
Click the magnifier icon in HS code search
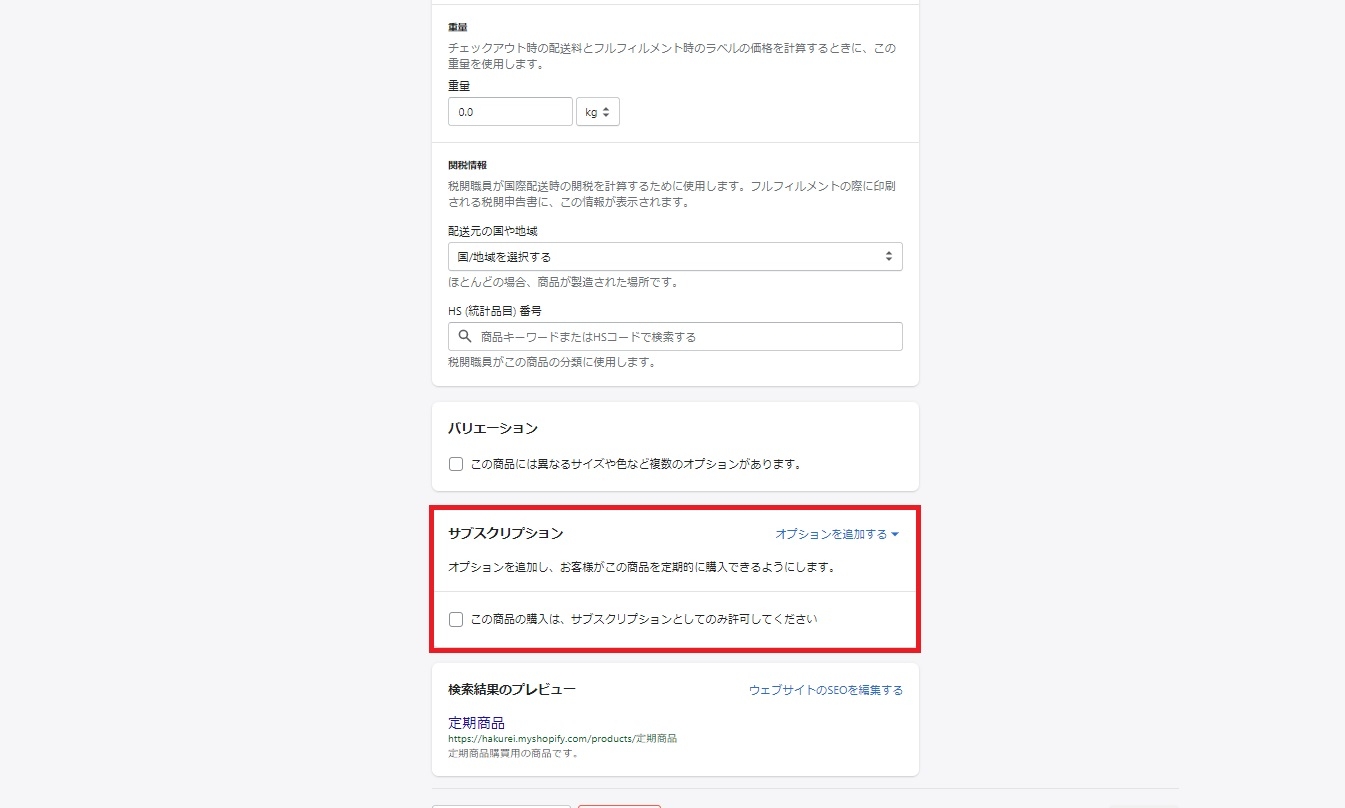point(464,337)
